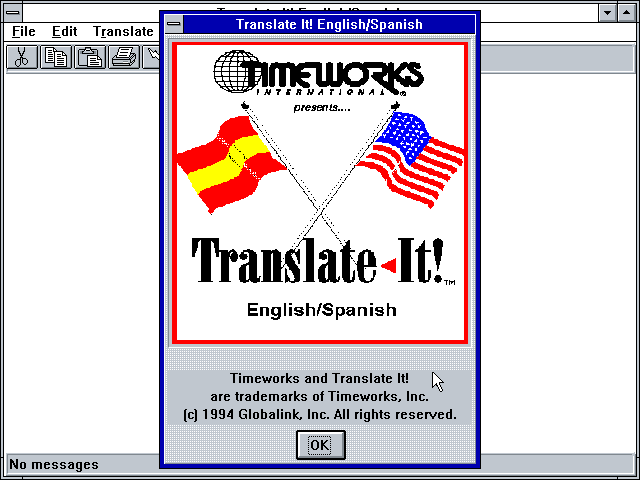The image size is (640, 480).
Task: Open the Translate menu
Action: point(123,31)
